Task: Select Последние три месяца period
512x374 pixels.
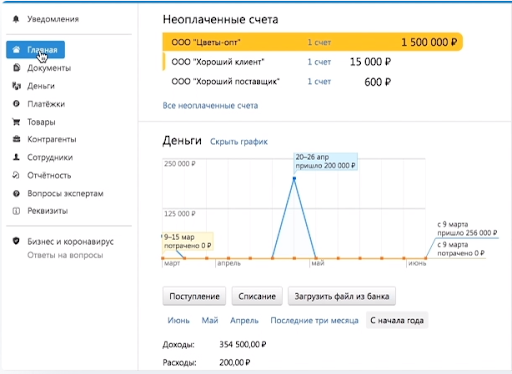Action: point(314,320)
